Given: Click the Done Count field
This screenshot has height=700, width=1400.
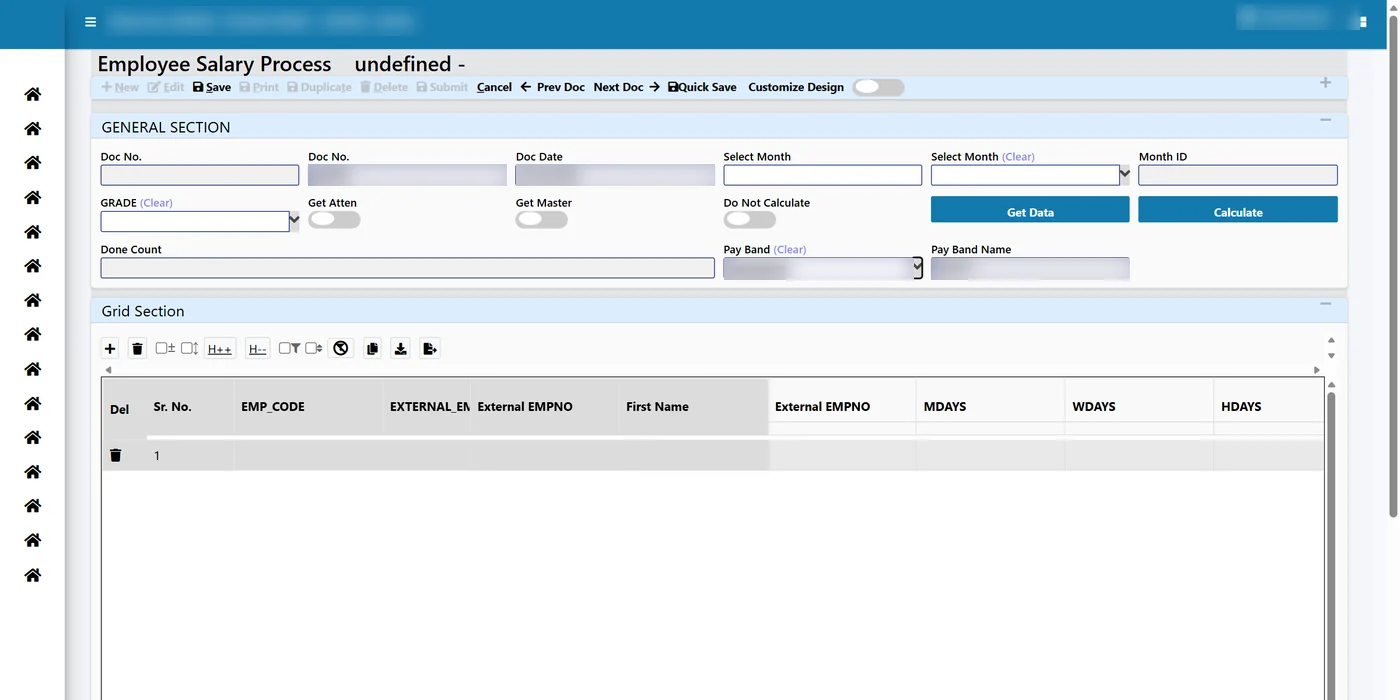Looking at the screenshot, I should 408,268.
